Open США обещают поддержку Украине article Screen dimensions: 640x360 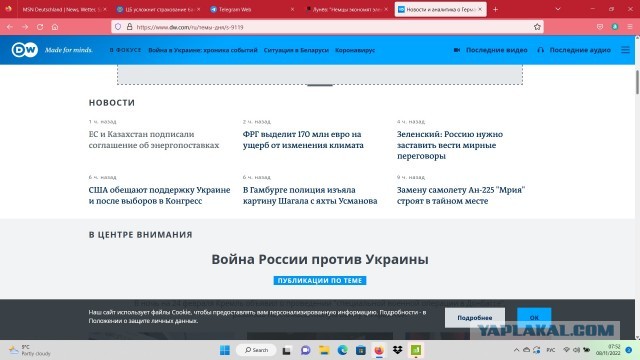tap(159, 195)
